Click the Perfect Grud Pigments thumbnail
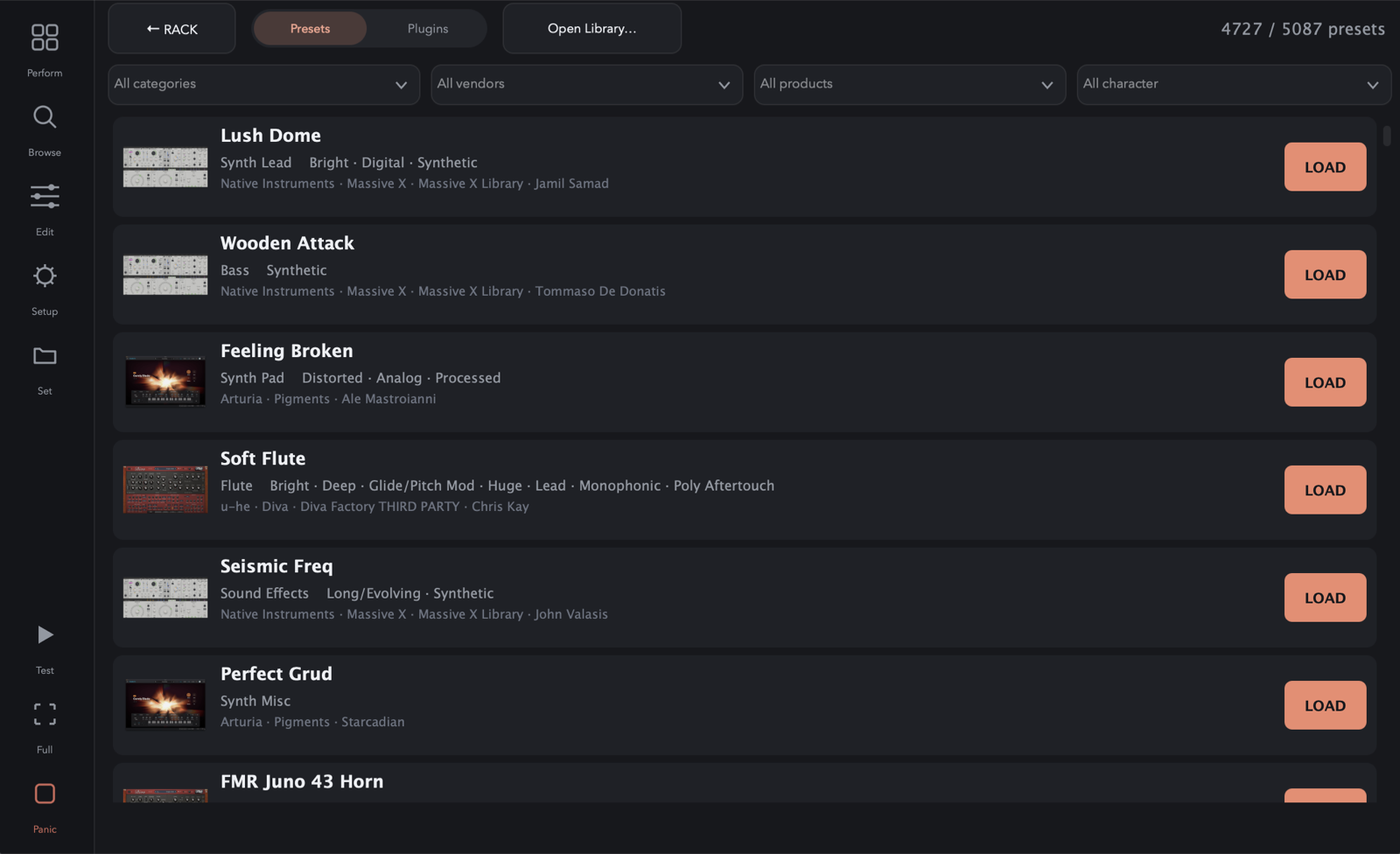This screenshot has height=854, width=1400. click(x=165, y=705)
